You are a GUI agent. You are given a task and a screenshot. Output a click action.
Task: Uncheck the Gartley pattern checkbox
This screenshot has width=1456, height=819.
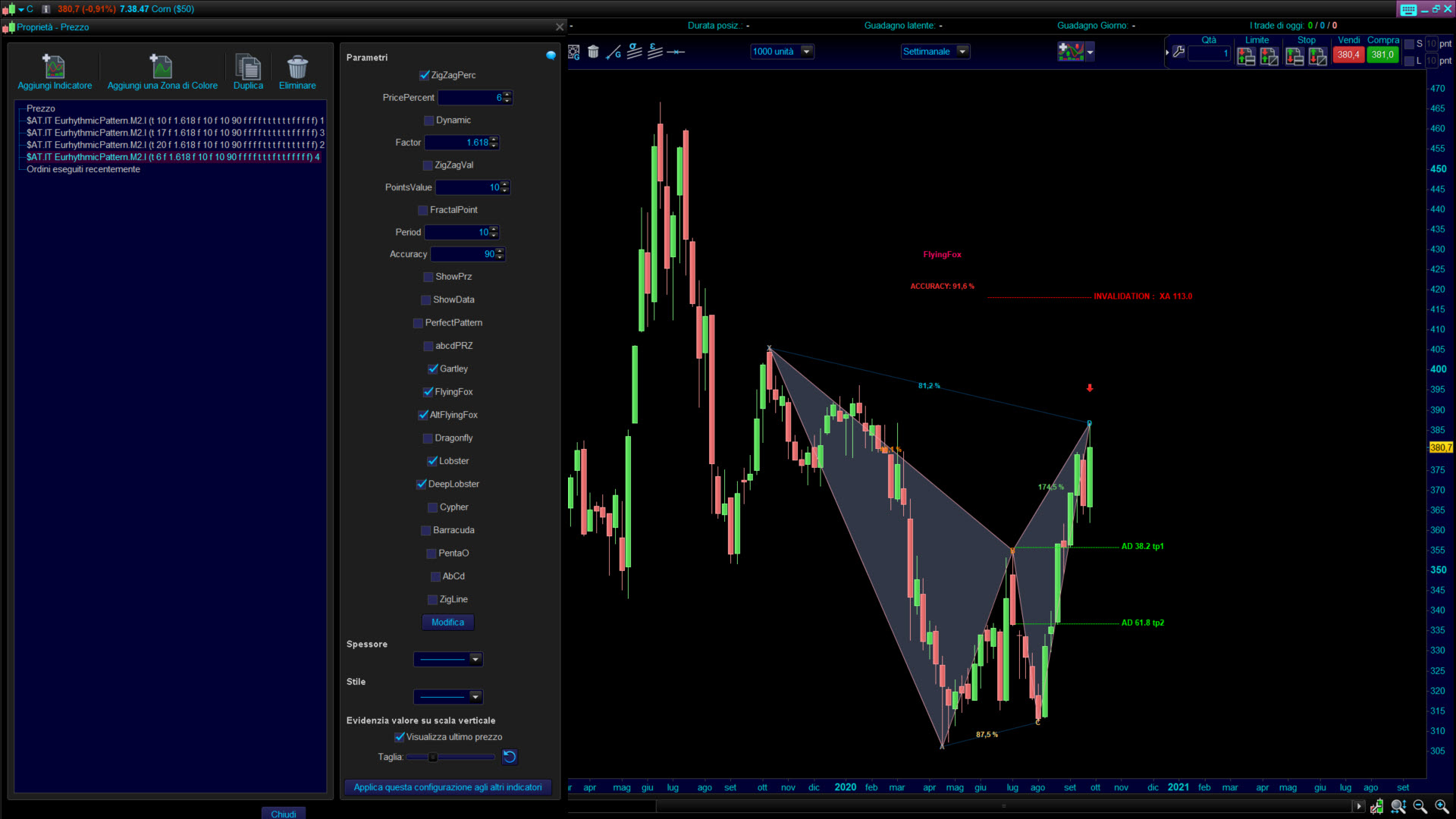tap(433, 369)
